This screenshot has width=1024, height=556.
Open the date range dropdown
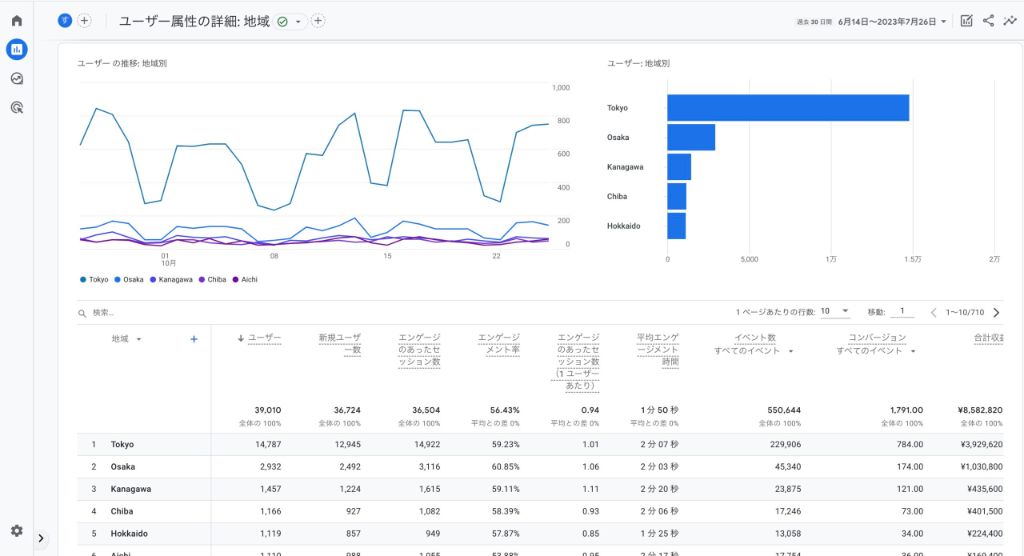pos(870,21)
